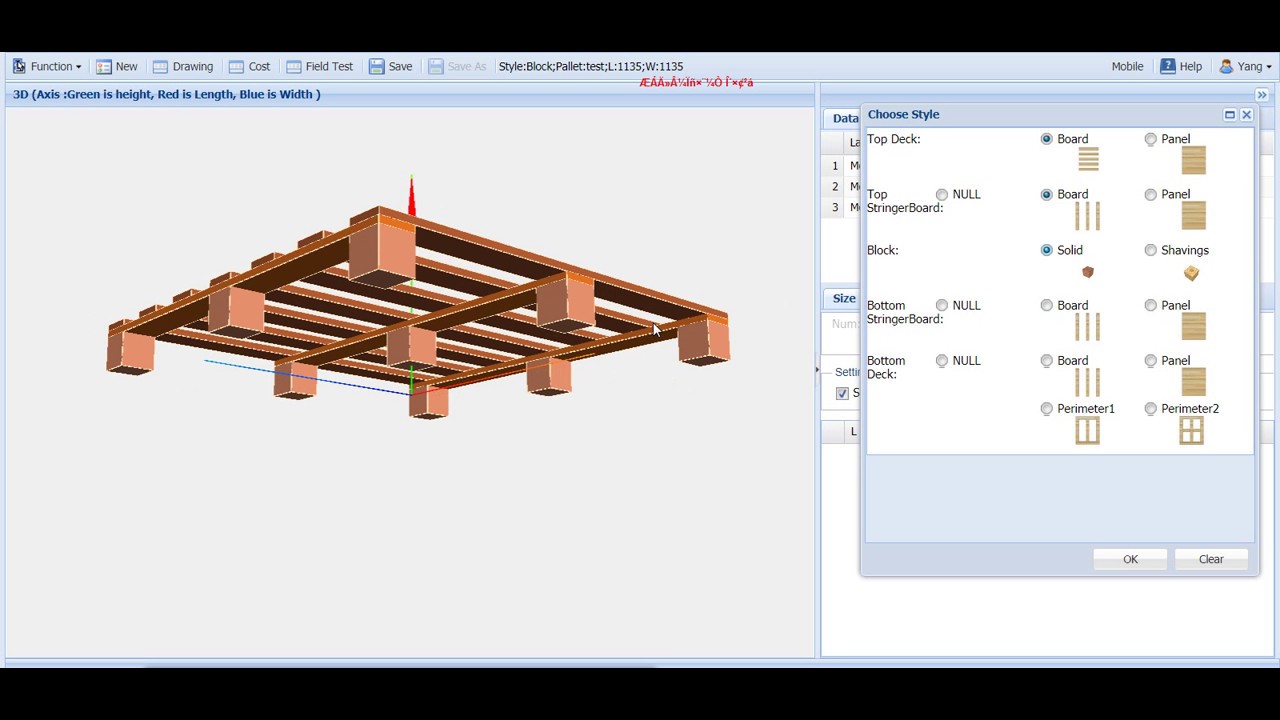The width and height of the screenshot is (1280, 720).
Task: Click the Shavings block cube image
Action: click(x=1191, y=273)
